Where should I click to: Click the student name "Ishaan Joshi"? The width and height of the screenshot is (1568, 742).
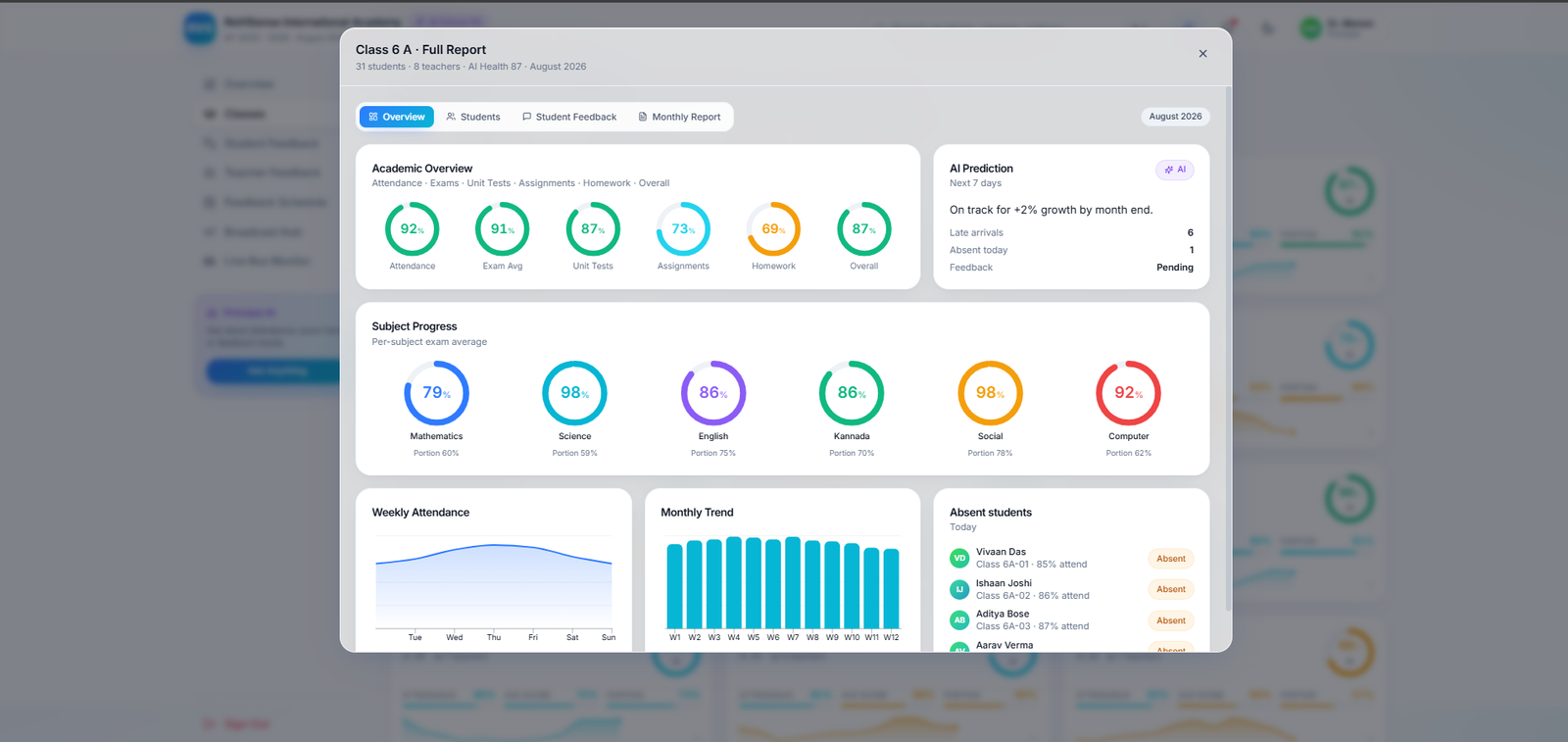pos(1004,583)
